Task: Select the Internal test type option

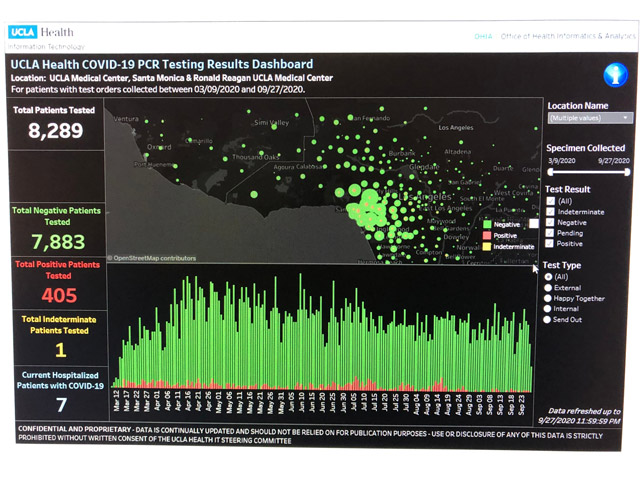Action: [x=547, y=309]
